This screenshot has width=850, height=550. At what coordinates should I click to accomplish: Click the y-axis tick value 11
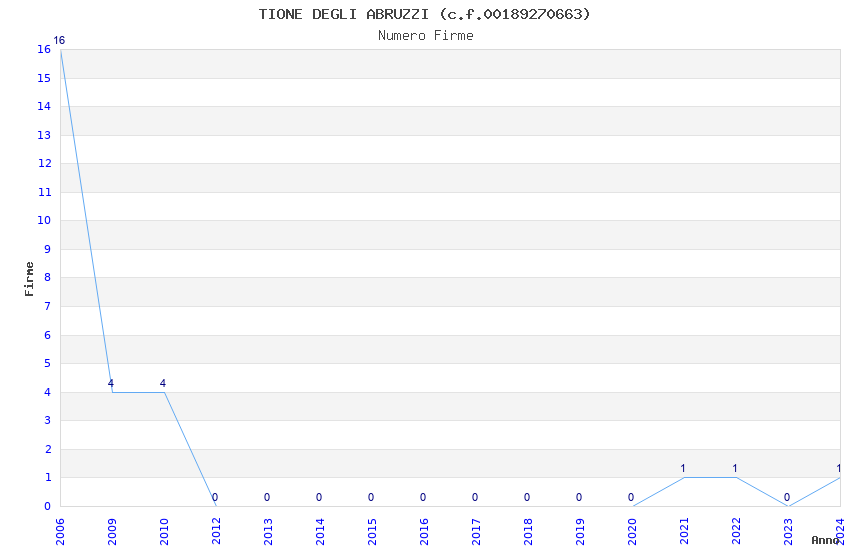click(44, 192)
